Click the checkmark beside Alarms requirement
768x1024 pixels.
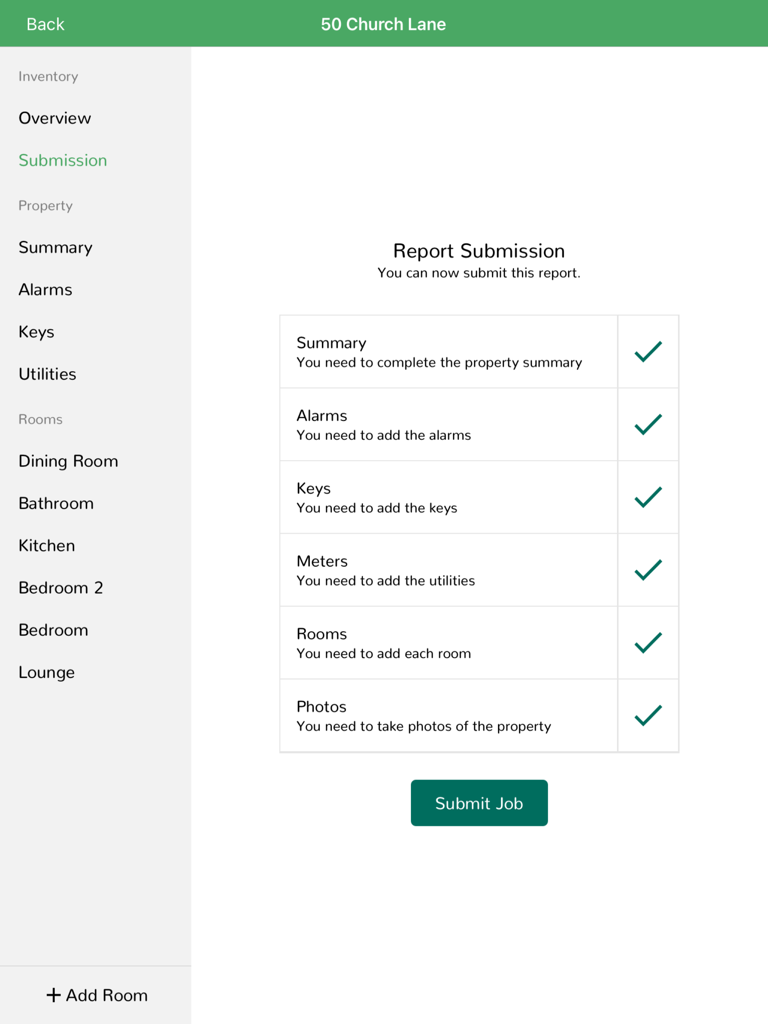(647, 424)
